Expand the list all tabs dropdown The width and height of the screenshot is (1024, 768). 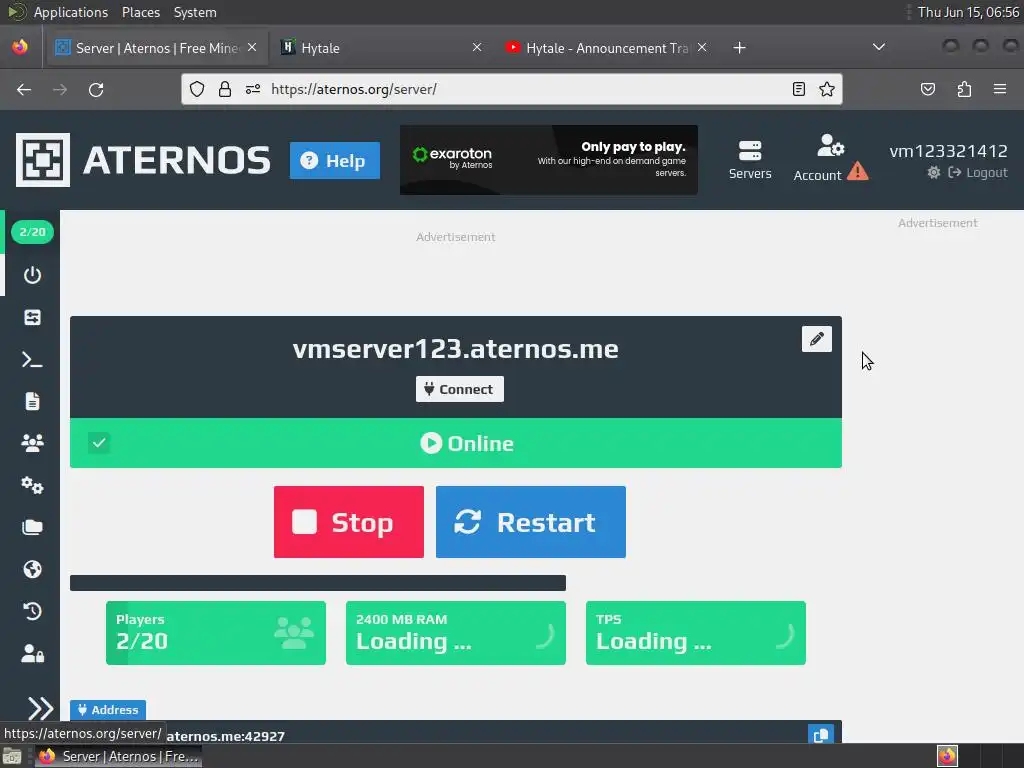point(879,47)
